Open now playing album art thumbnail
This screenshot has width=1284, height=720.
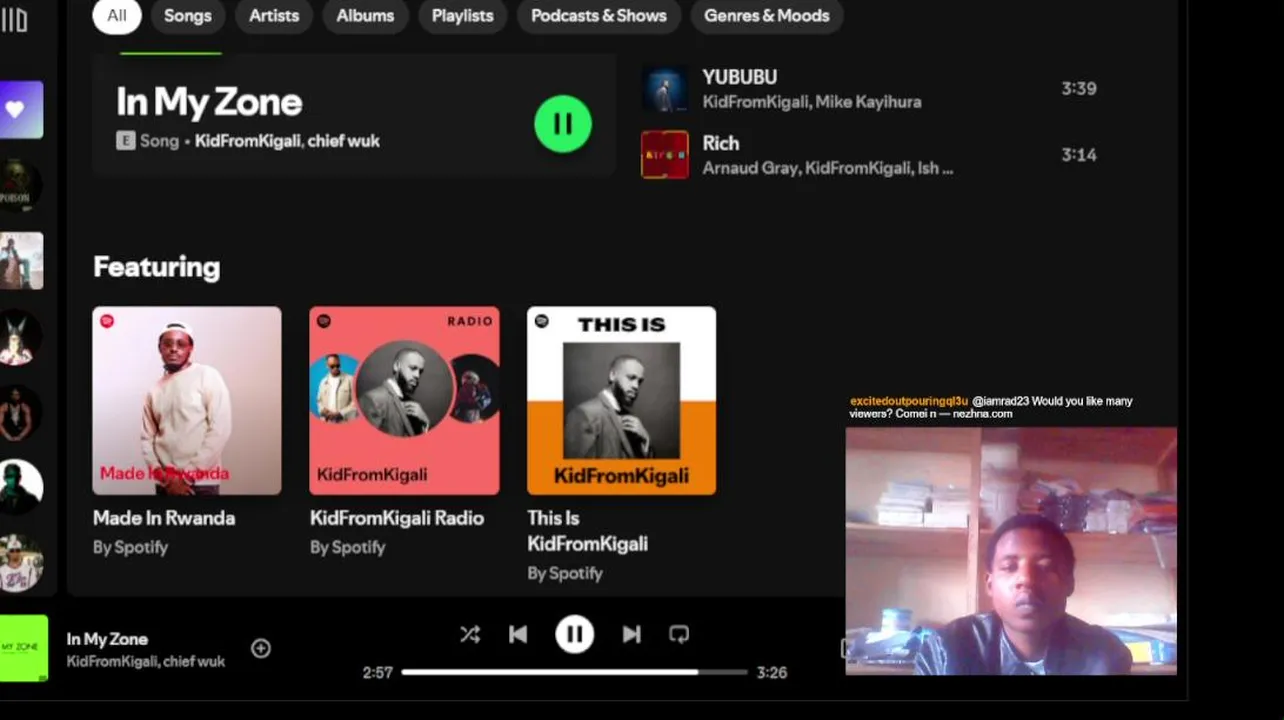point(24,648)
